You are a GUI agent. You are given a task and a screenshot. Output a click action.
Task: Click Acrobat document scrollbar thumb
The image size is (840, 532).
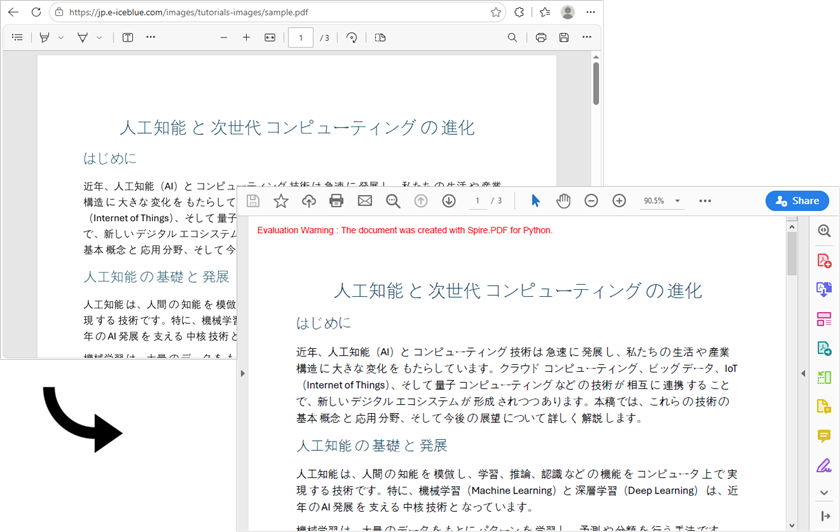point(792,254)
